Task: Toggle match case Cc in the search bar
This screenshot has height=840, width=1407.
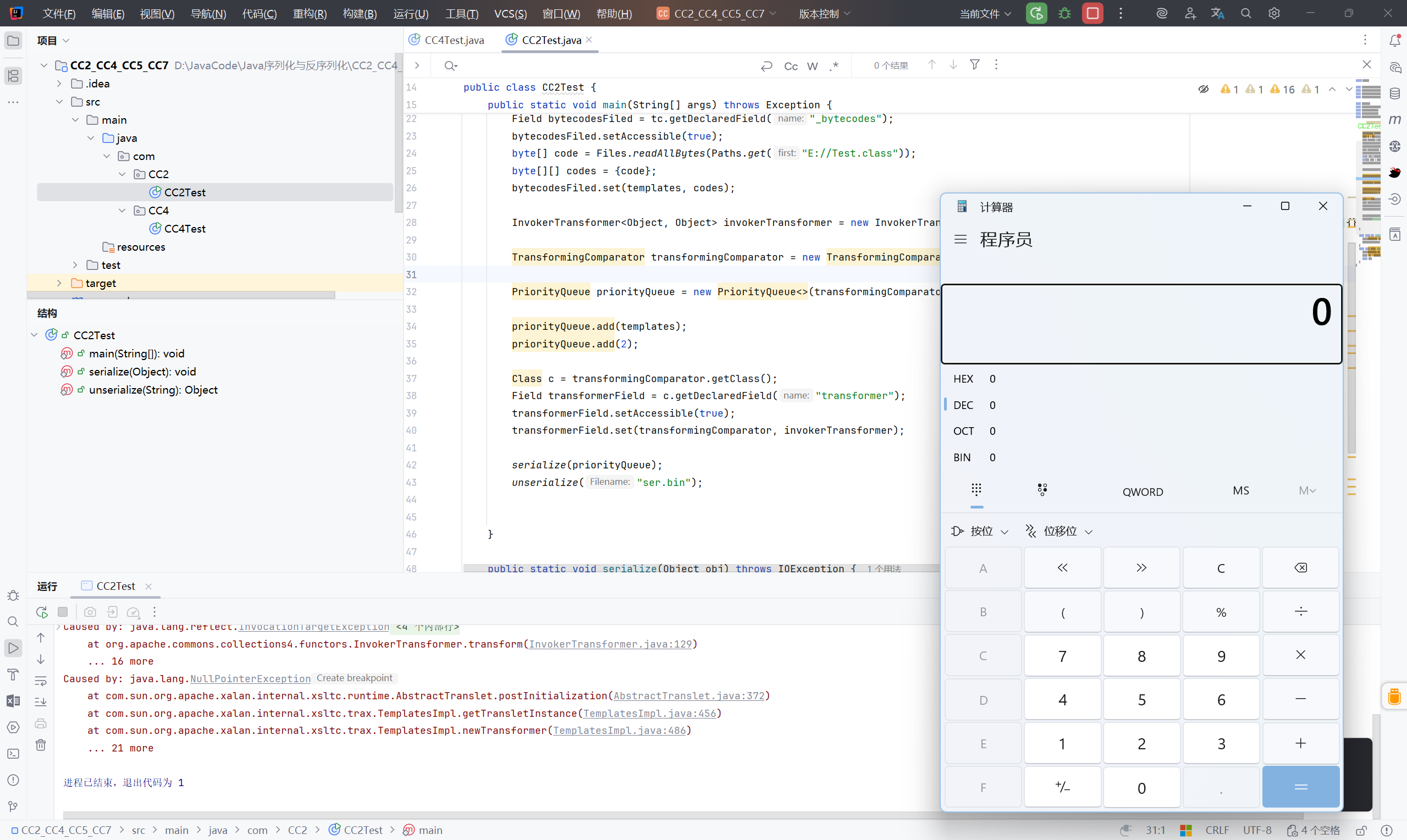Action: [791, 66]
